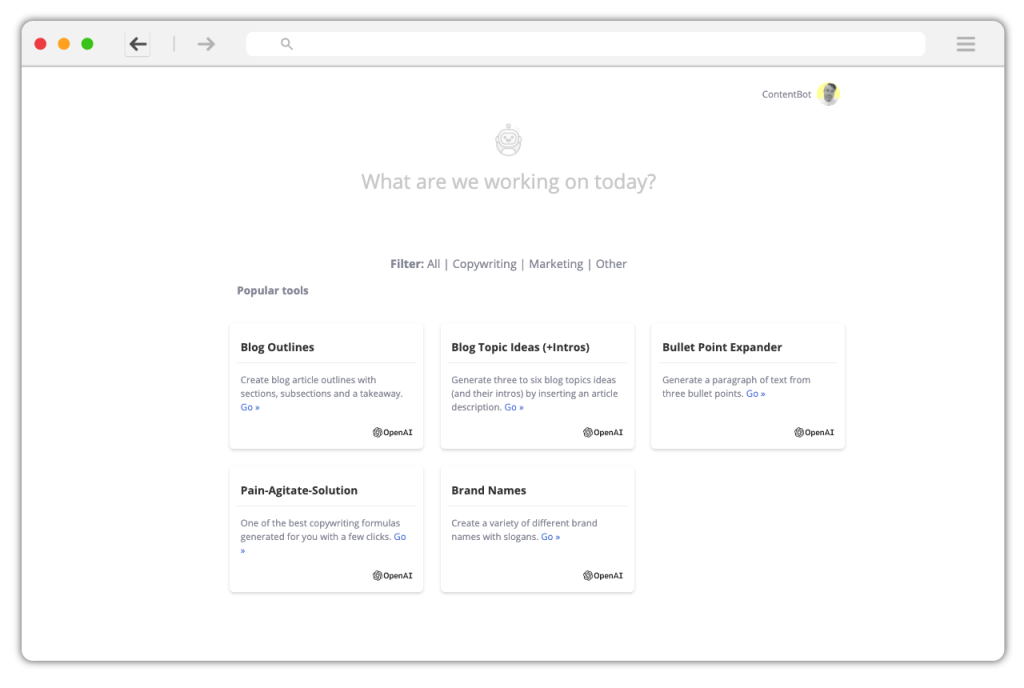This screenshot has height=688, width=1024.
Task: Click OpenAI logo on Bullet Point Expander card
Action: coord(814,432)
